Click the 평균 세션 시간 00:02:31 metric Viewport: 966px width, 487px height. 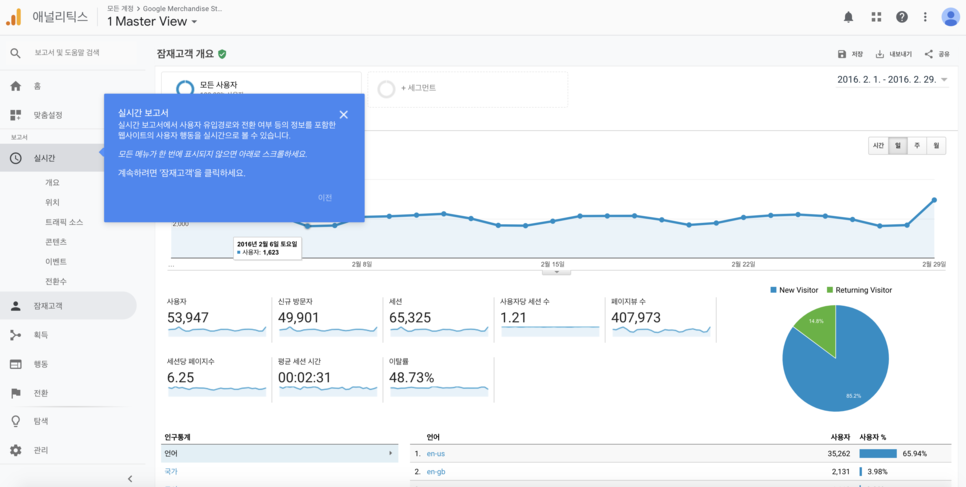328,377
